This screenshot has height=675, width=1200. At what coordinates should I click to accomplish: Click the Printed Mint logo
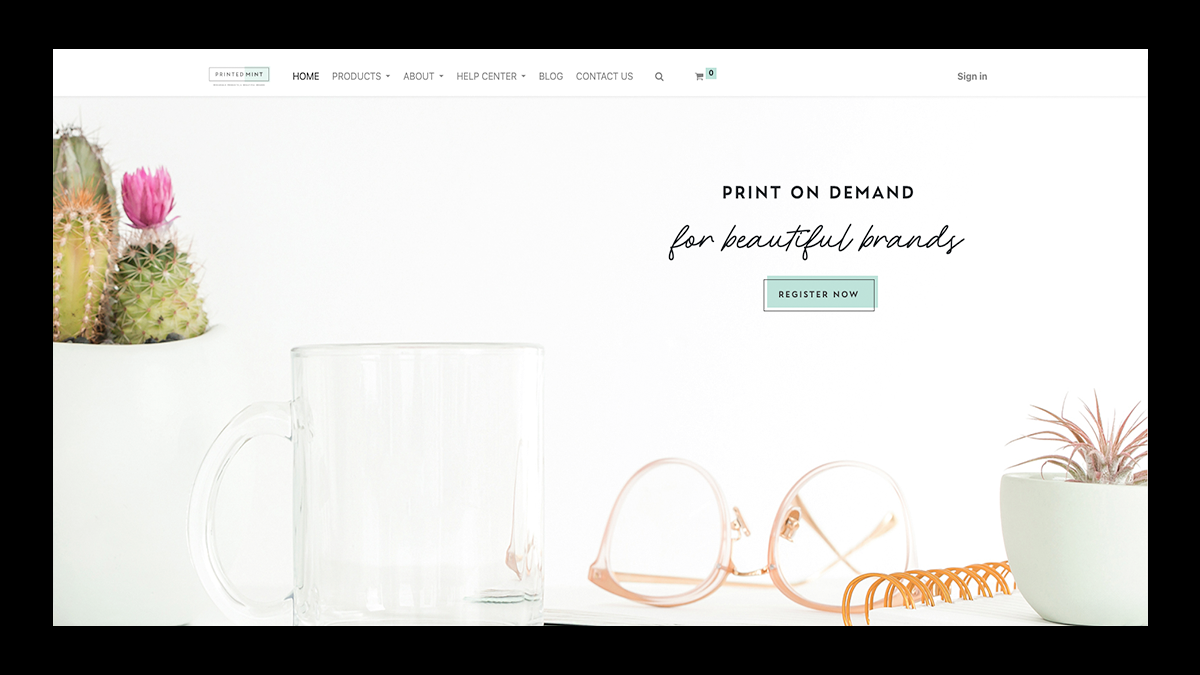(239, 76)
